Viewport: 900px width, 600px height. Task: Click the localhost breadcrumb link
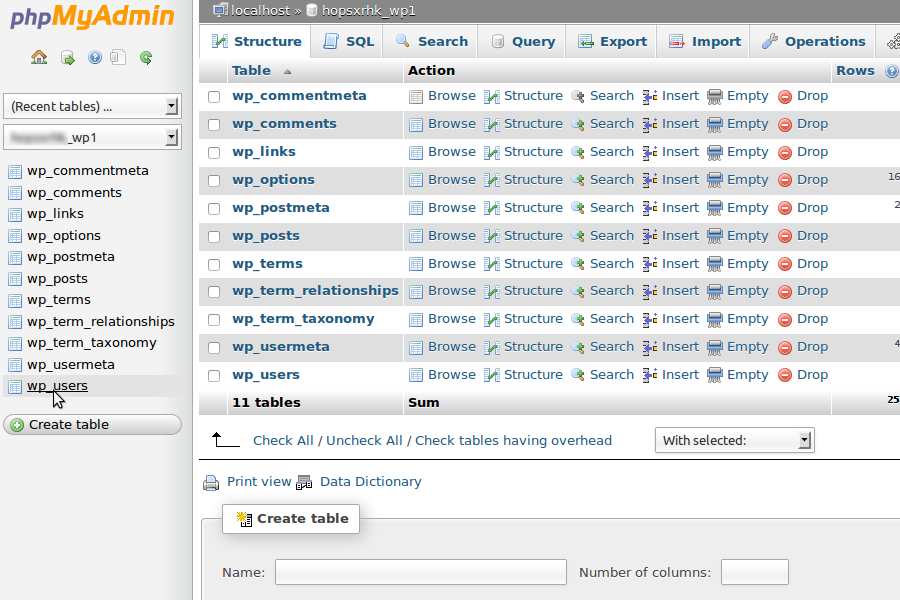pos(261,10)
